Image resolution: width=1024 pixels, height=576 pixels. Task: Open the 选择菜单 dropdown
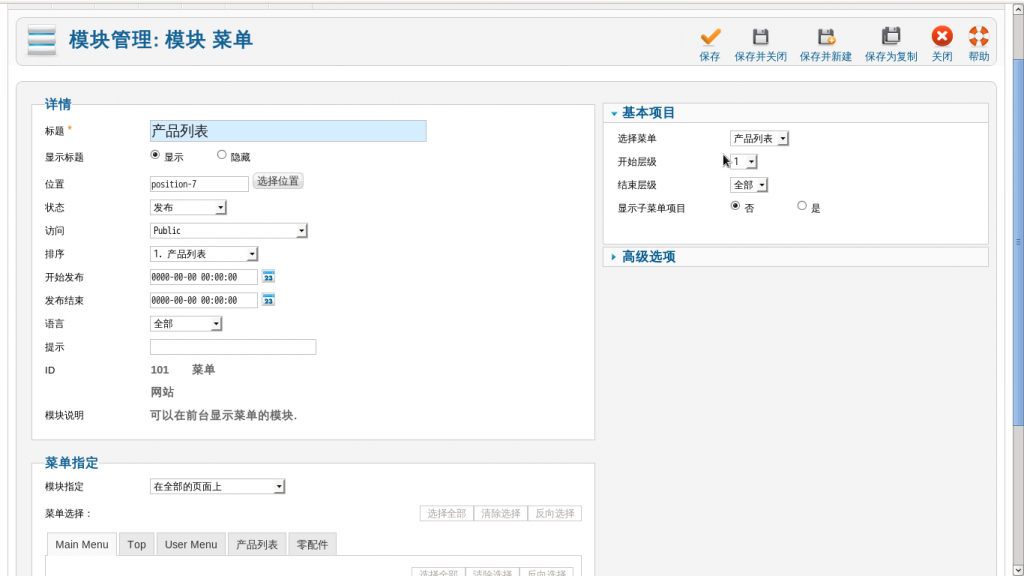click(759, 139)
